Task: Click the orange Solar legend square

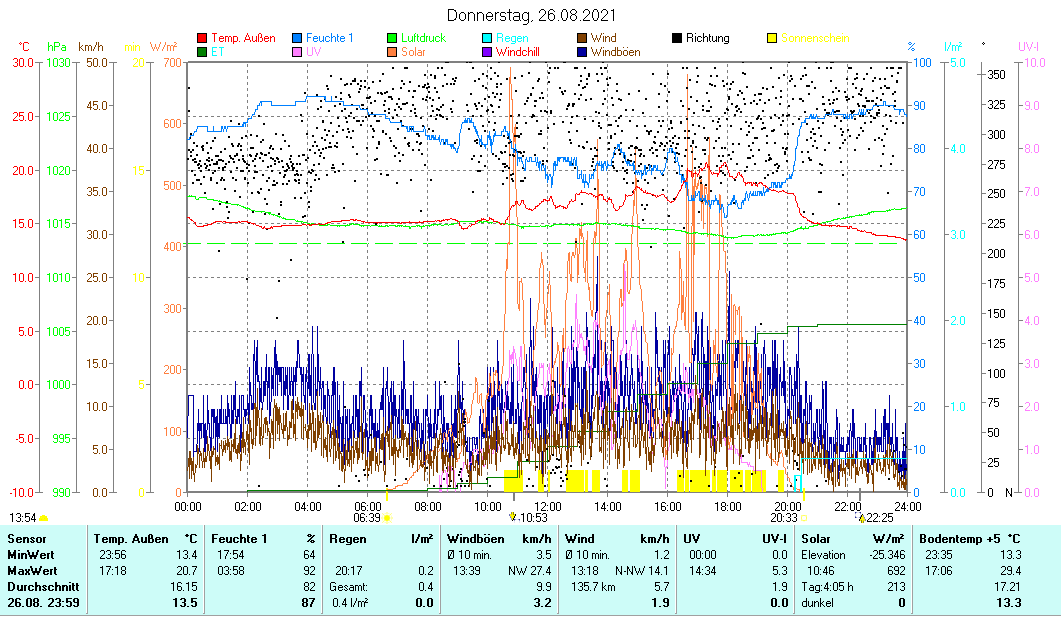Action: click(x=393, y=52)
